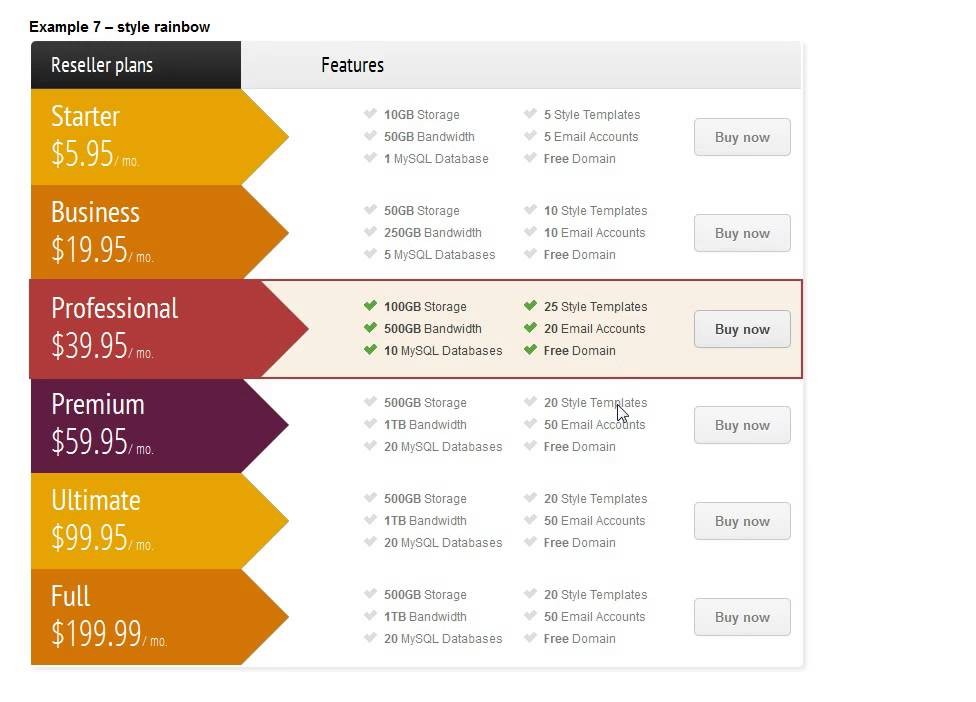Click Buy now for the Ultimate plan
This screenshot has width=976, height=702.
(x=742, y=521)
